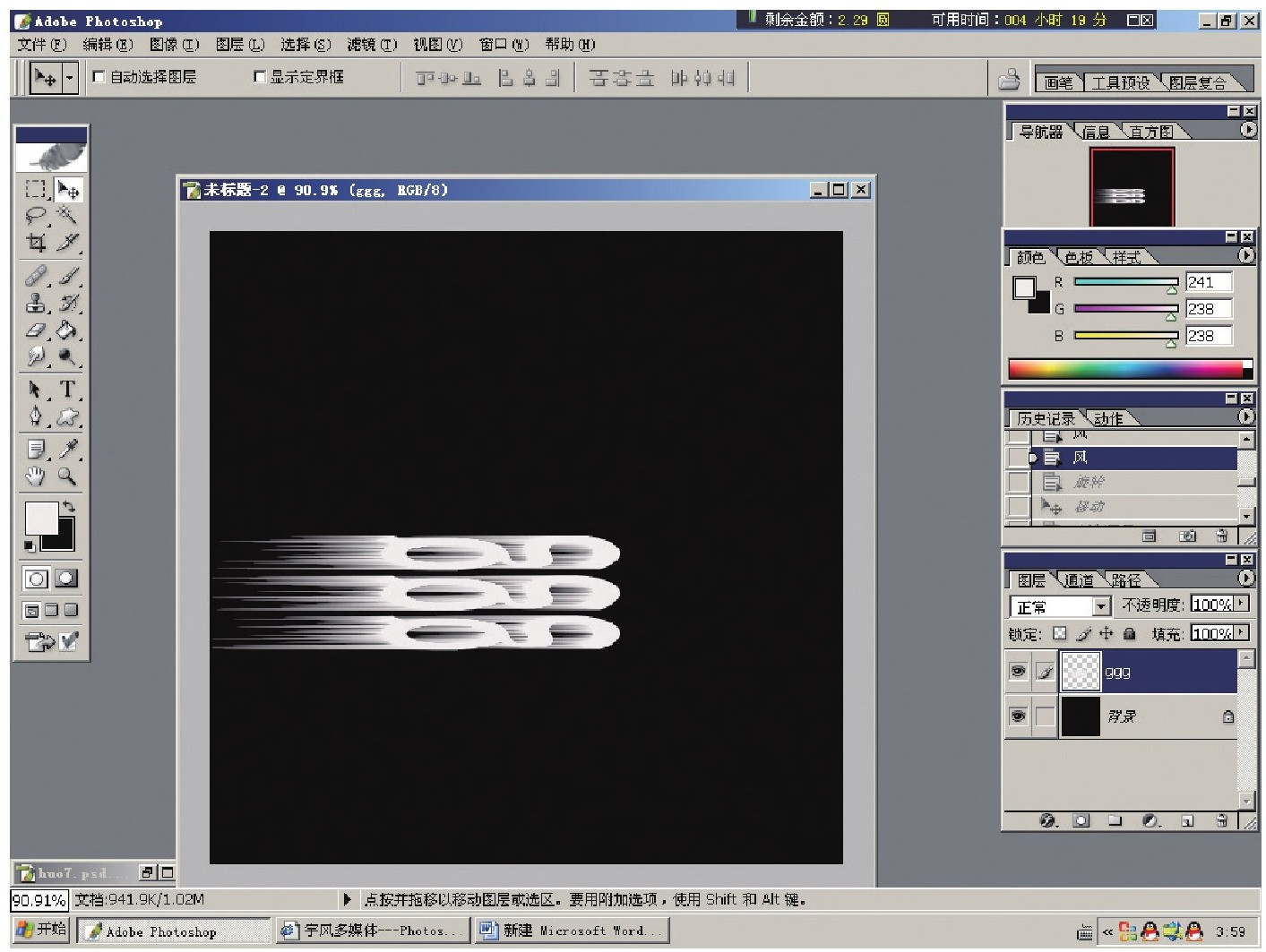This screenshot has height=952, width=1266.
Task: Swap foreground and background colors arrow
Action: pyautogui.click(x=69, y=507)
